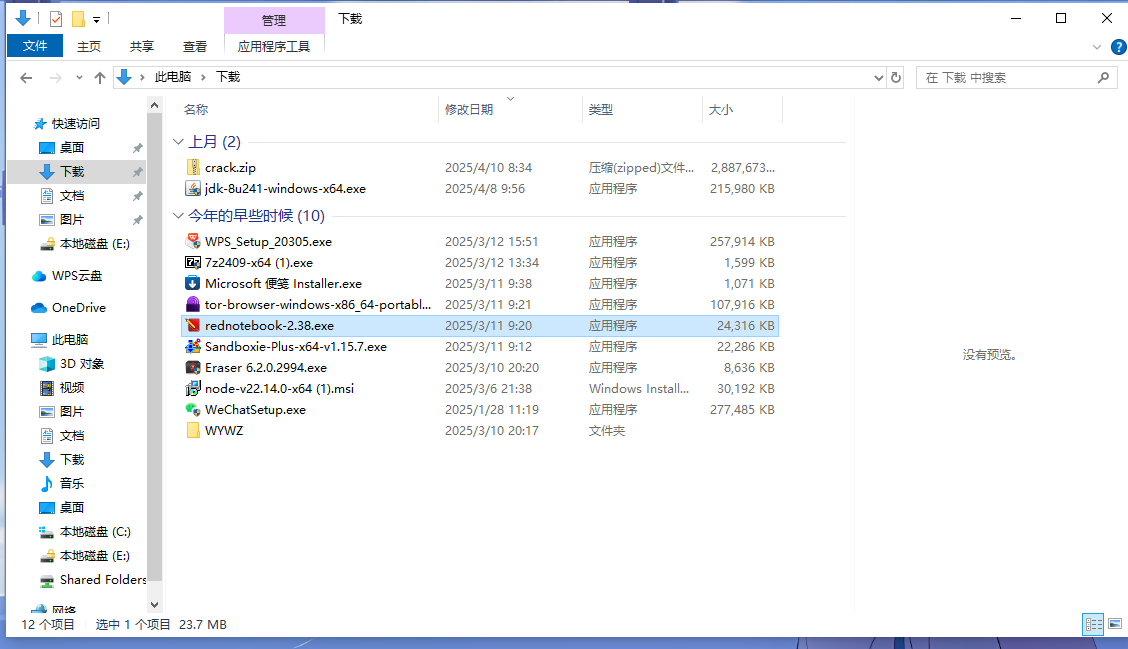Click the WPS_Setup_20305.exe file icon
Screen dimensions: 1128x649
tap(194, 241)
